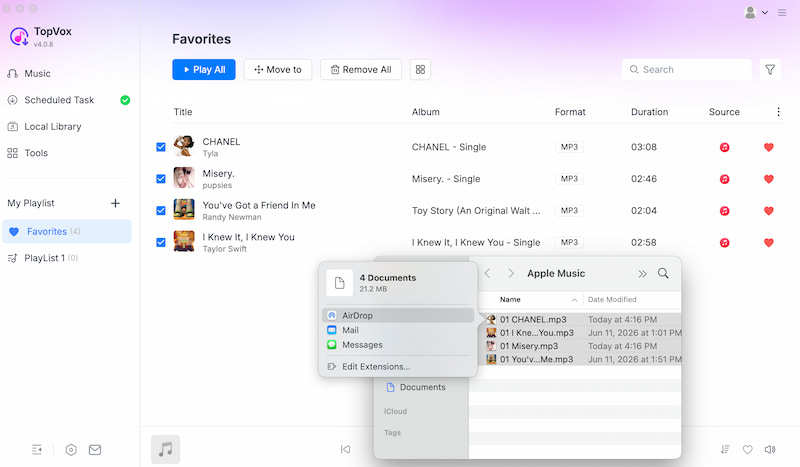800x467 pixels.
Task: Collapse the sidebar with bottom icon
Action: point(37,450)
